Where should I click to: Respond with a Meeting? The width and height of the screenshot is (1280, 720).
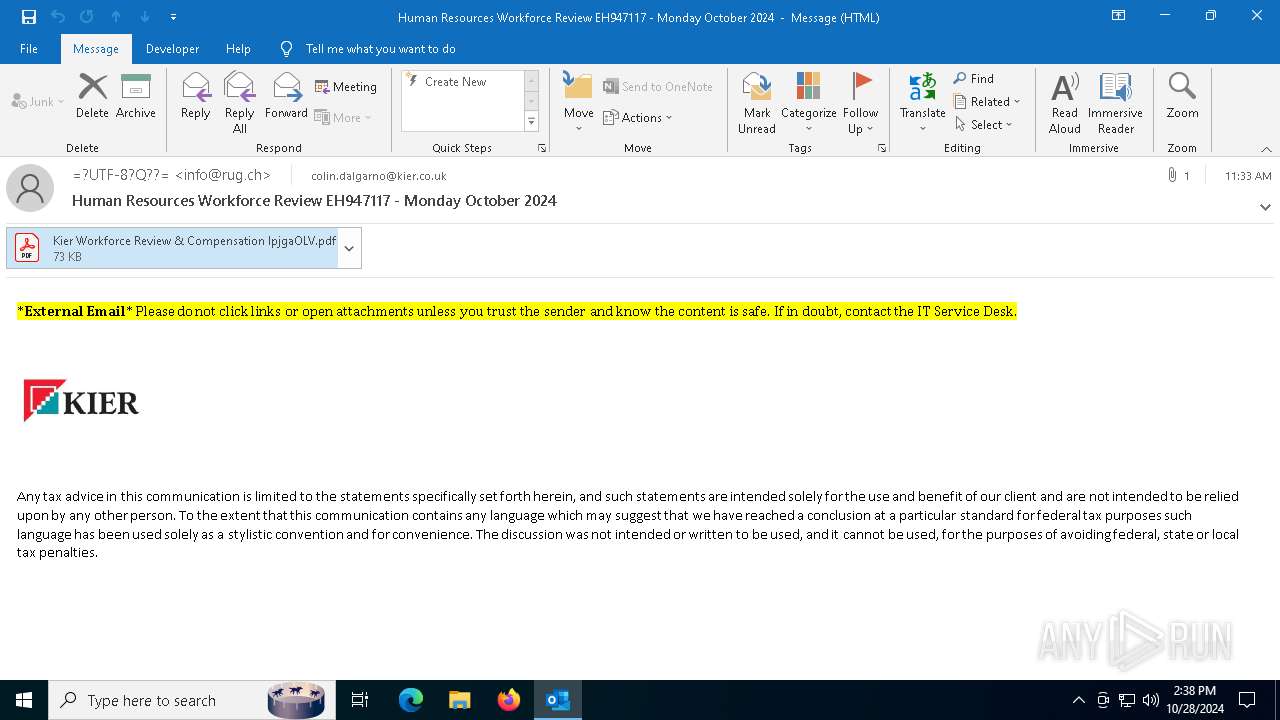pyautogui.click(x=346, y=87)
